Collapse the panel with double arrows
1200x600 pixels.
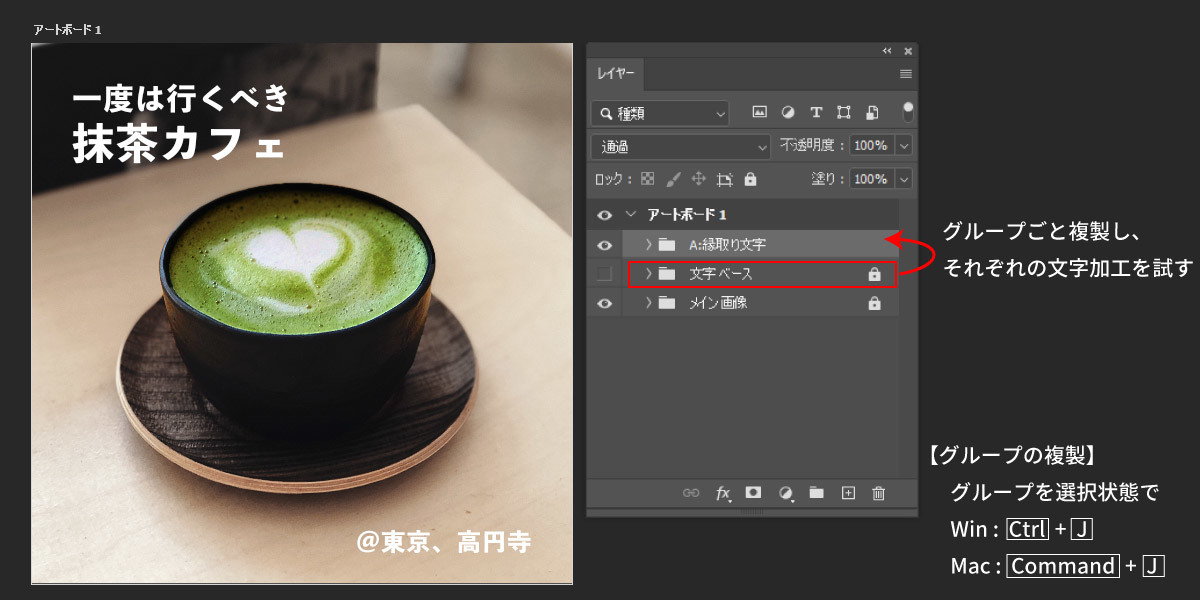coord(886,51)
